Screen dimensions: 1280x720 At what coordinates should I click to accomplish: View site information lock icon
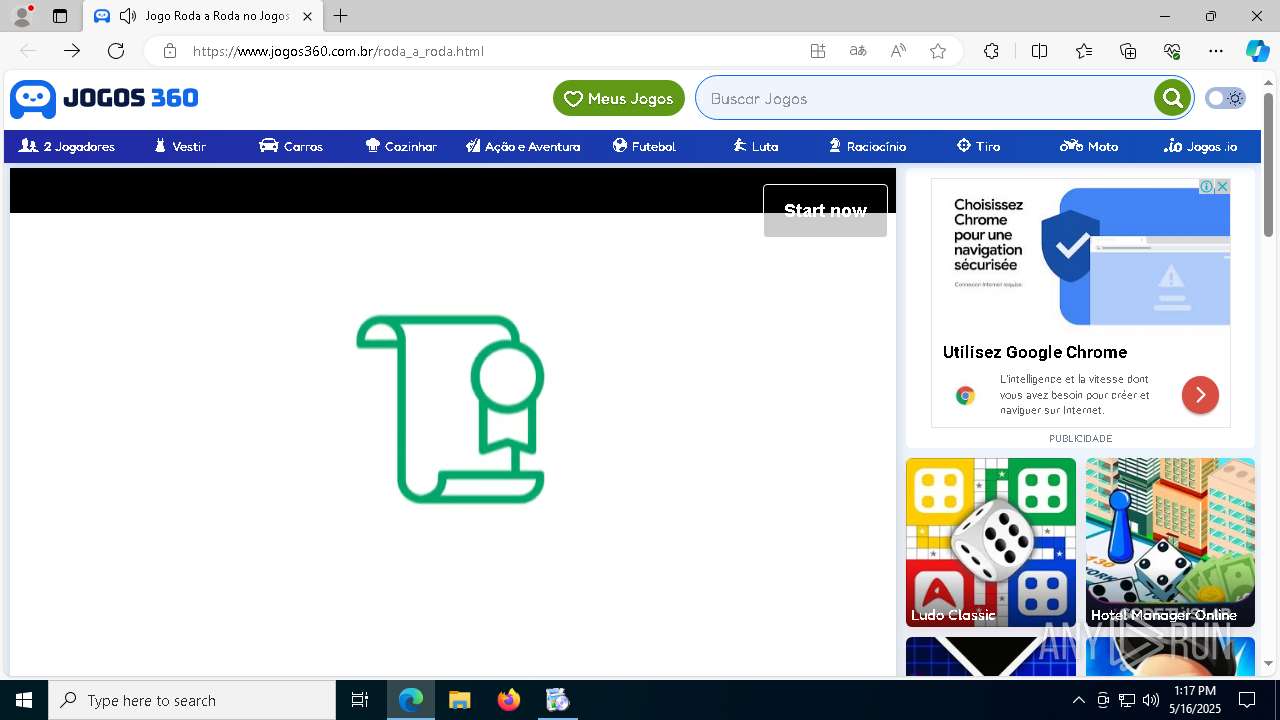click(170, 51)
